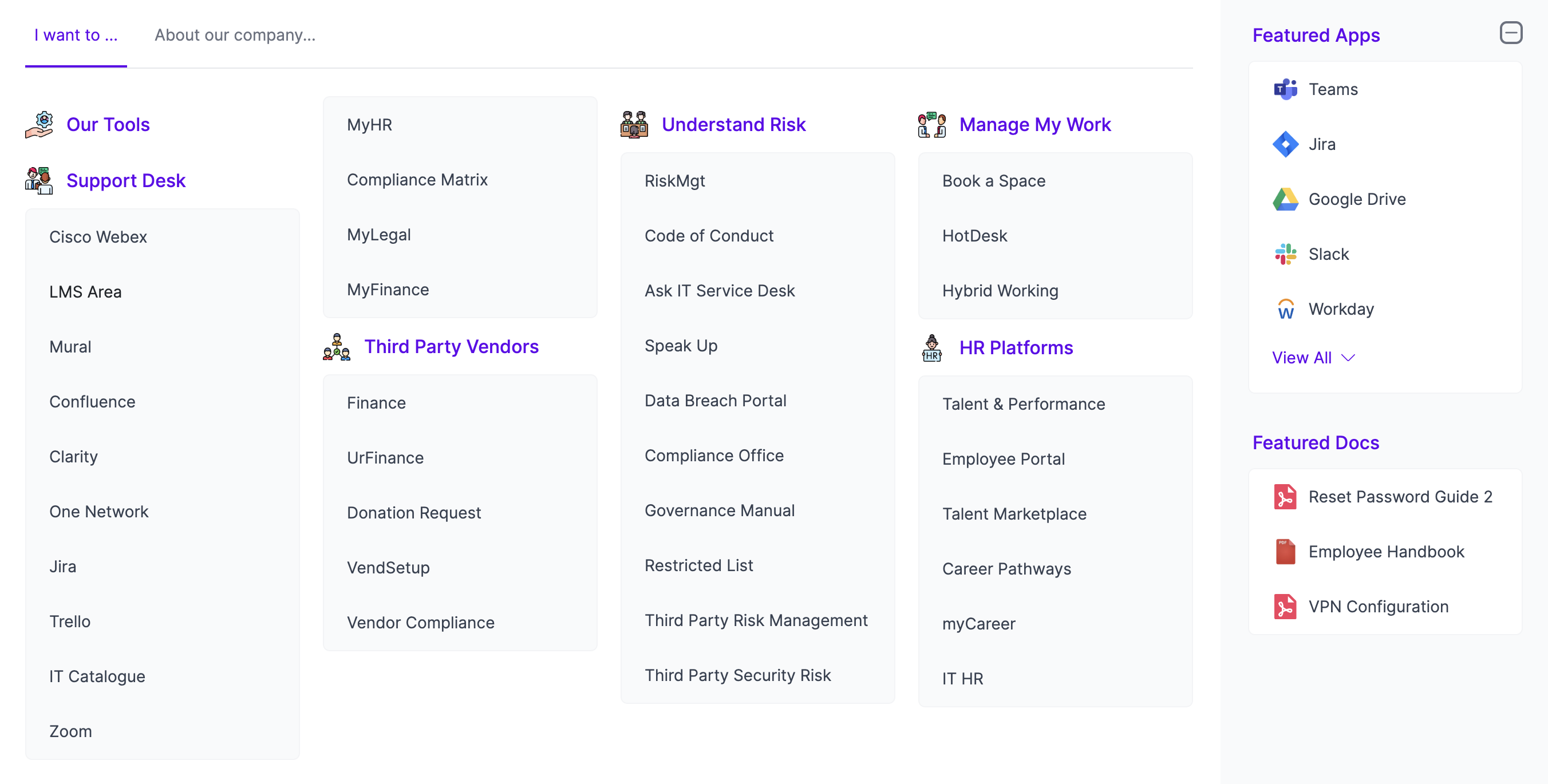Click the Our Tools hand-gear icon
This screenshot has height=784, width=1548.
[x=39, y=125]
